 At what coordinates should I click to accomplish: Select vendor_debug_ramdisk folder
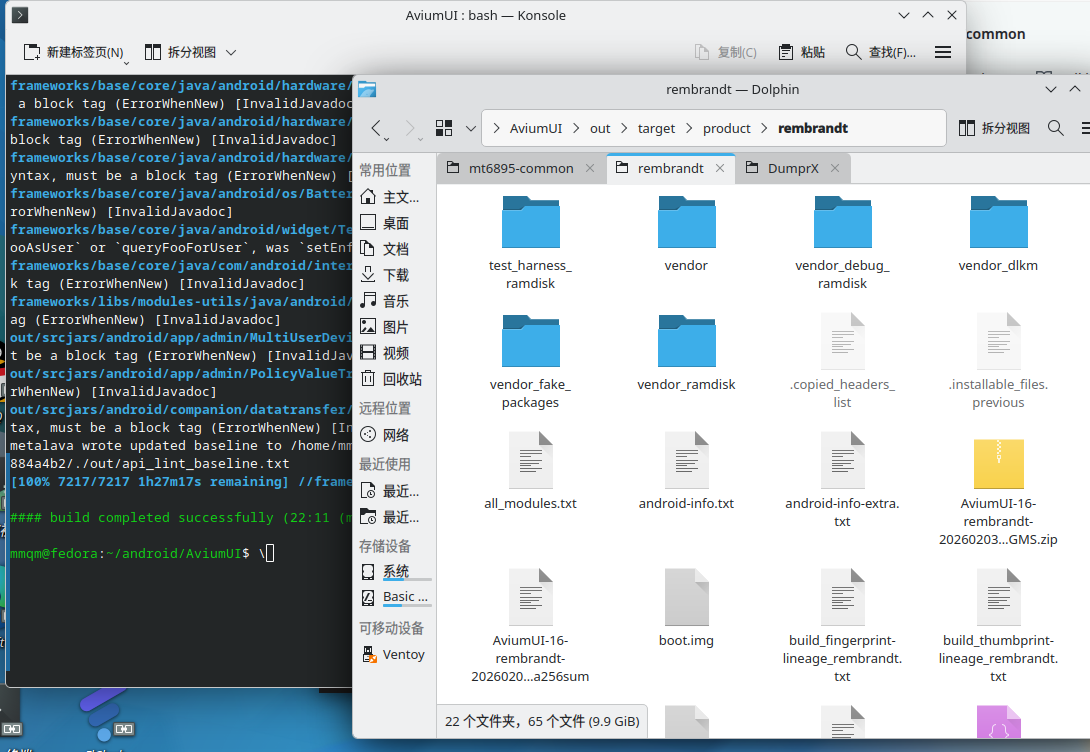(x=842, y=243)
